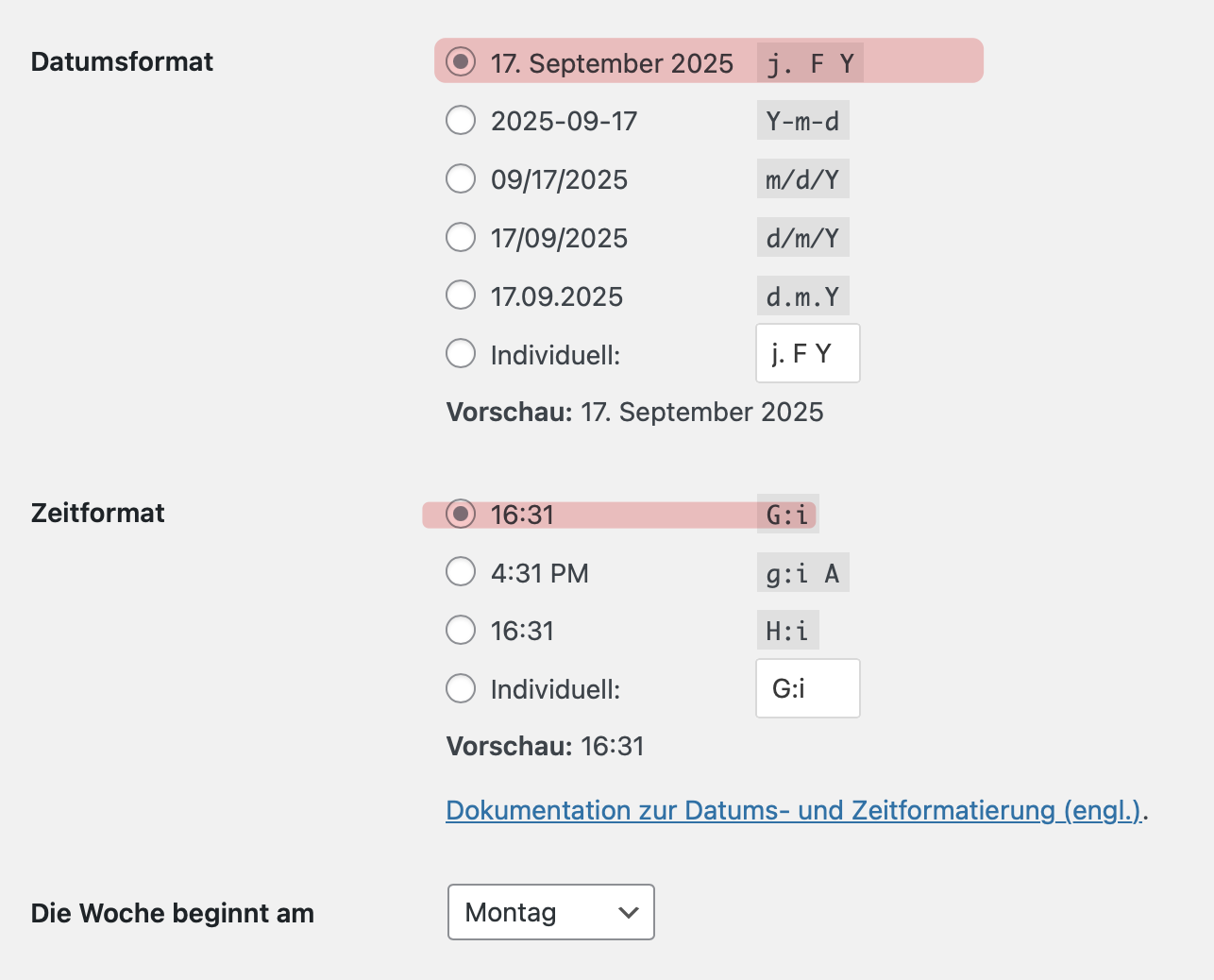The width and height of the screenshot is (1214, 980).
Task: Open documentation link for Datums- und Zeitformatierung
Action: [793, 811]
